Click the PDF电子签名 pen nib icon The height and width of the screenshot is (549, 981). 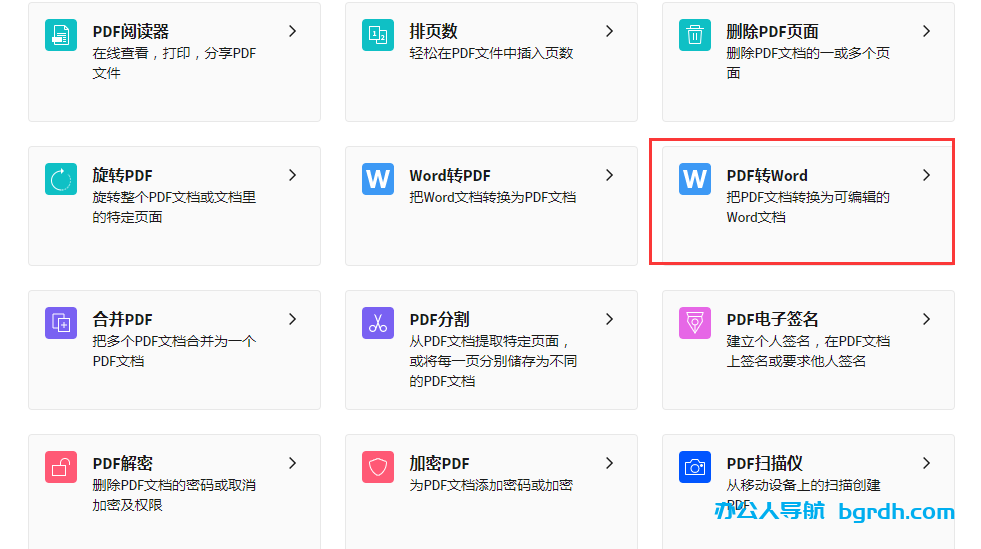point(695,323)
